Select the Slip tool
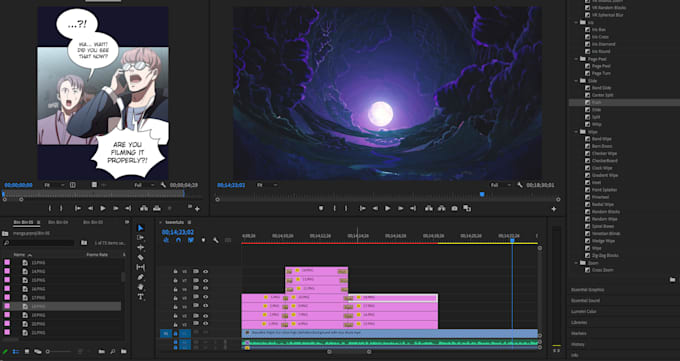 click(141, 267)
